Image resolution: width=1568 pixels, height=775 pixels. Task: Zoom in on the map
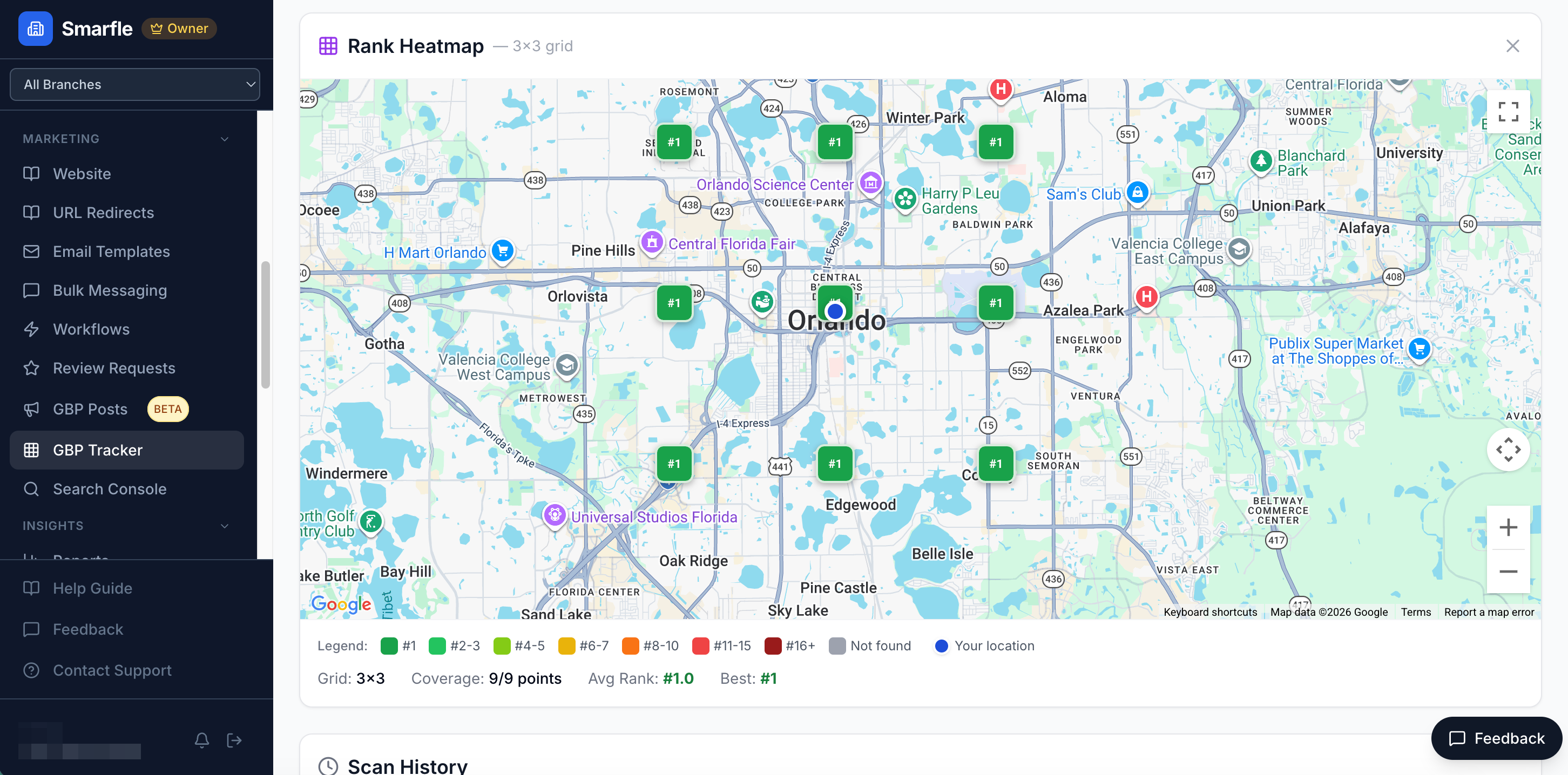[x=1509, y=527]
